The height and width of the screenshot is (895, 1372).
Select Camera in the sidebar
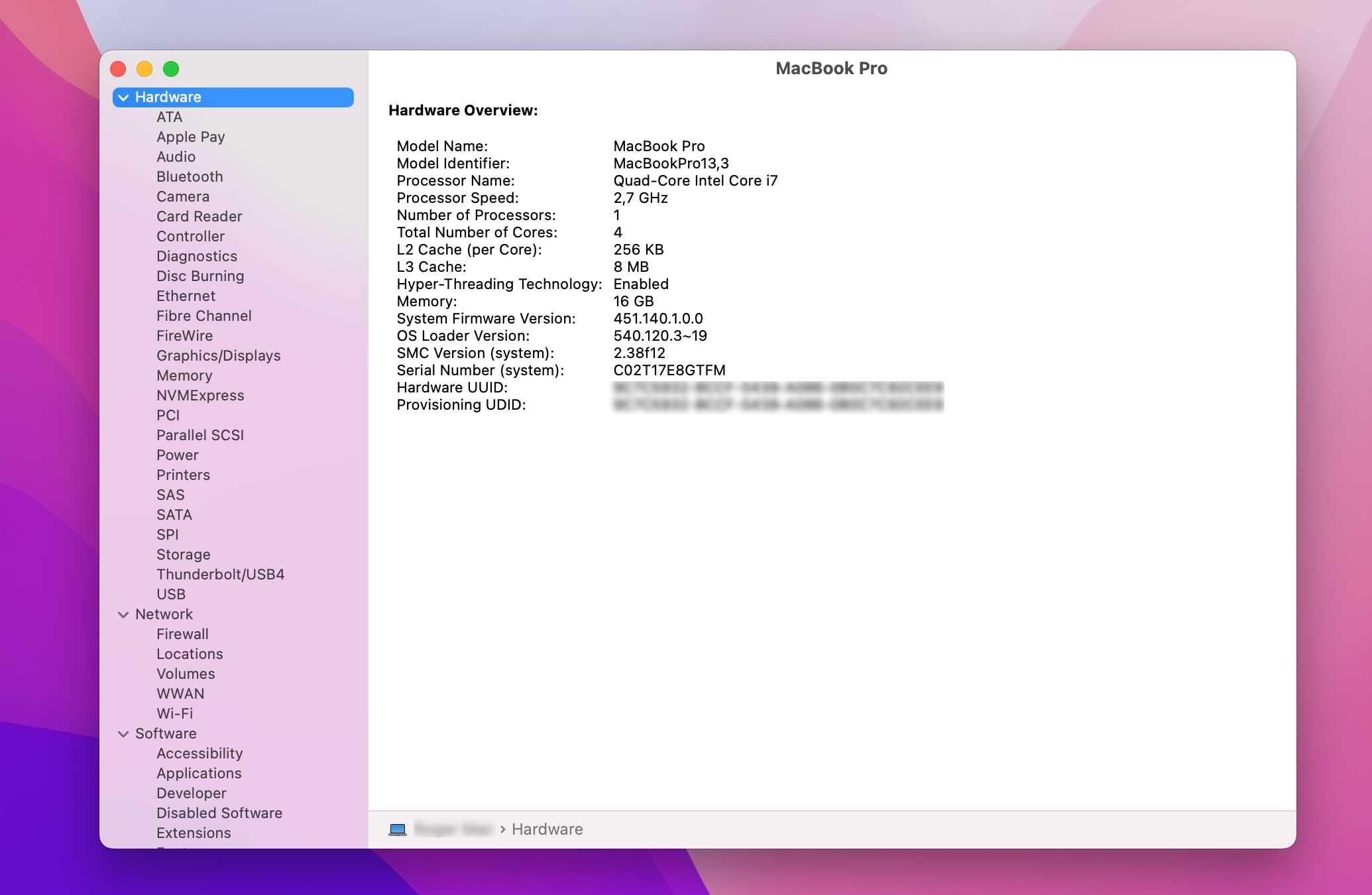click(183, 197)
